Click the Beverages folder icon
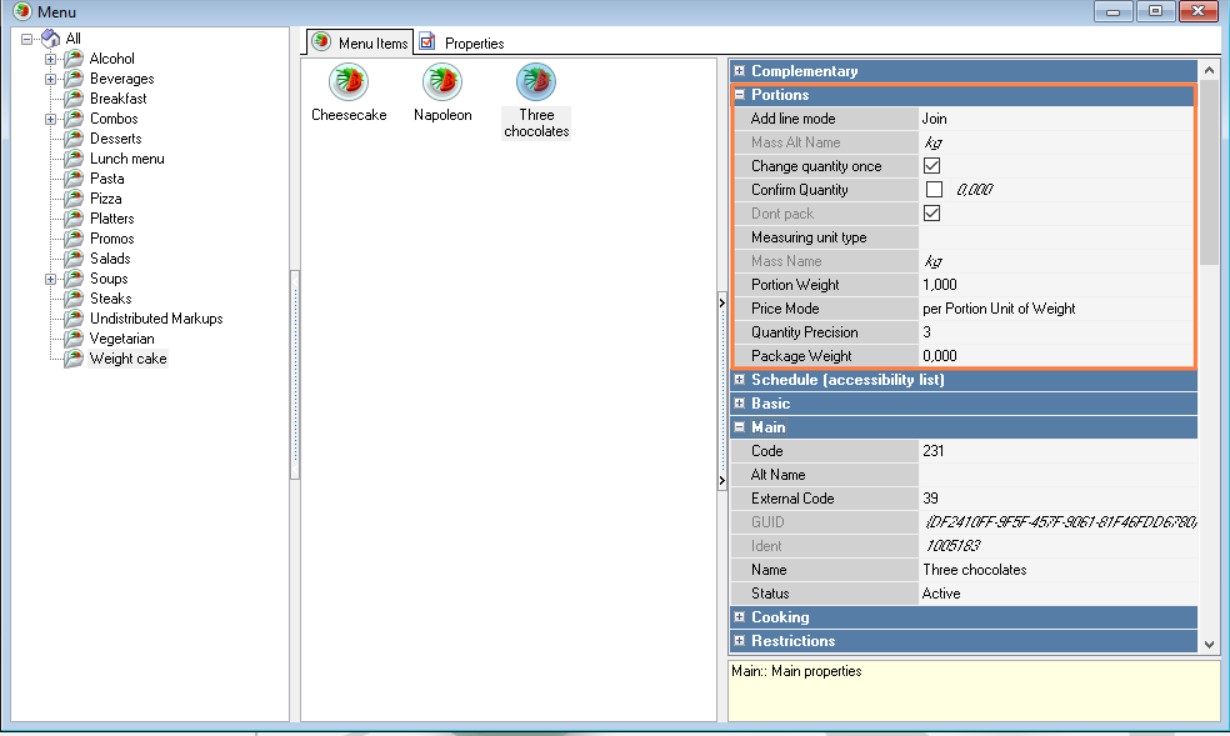 tap(73, 79)
